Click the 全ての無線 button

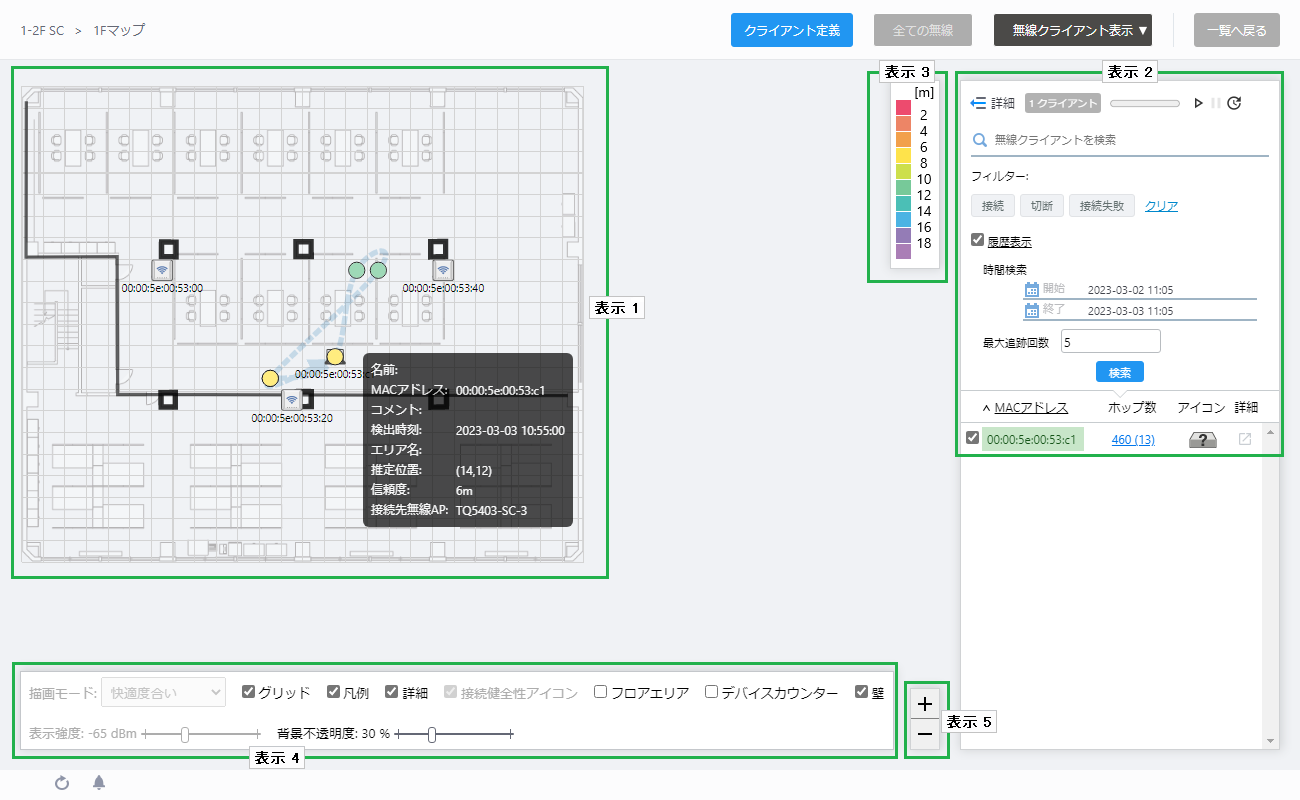(x=923, y=30)
